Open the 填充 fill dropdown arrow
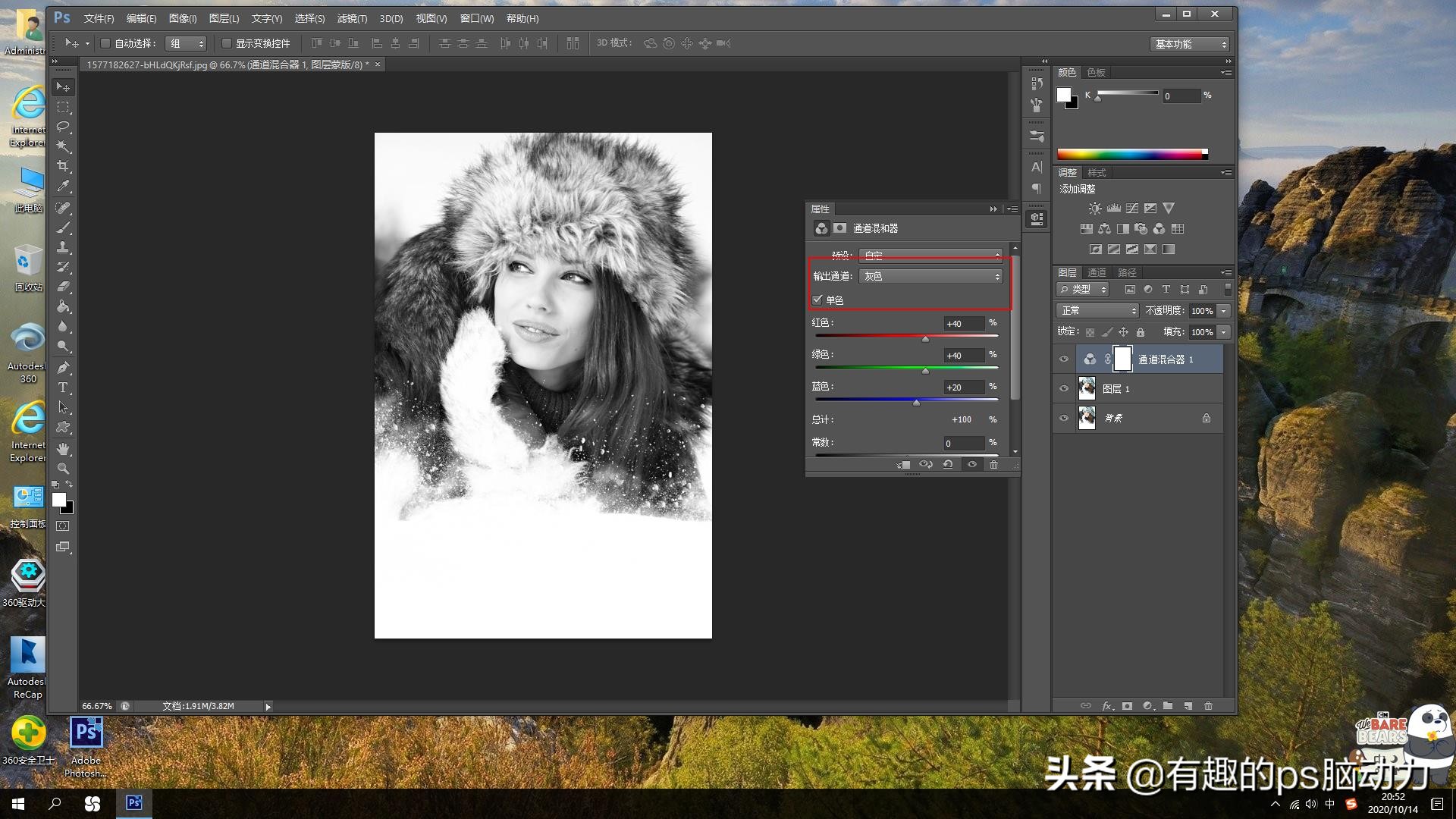Screen dimensions: 1456x819 (1223, 332)
